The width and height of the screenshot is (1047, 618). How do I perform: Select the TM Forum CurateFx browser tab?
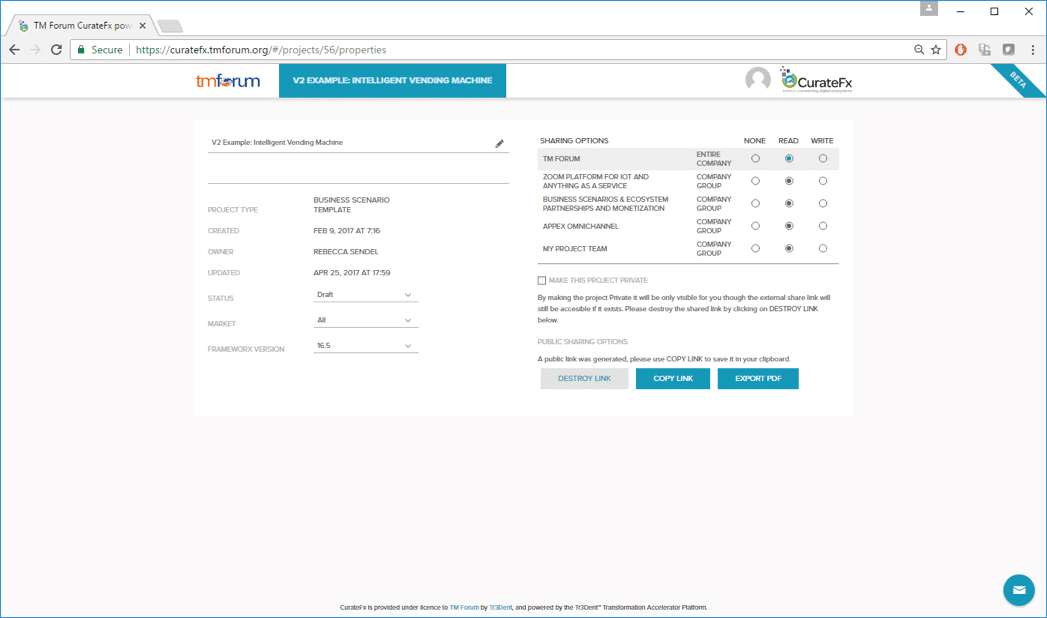click(80, 26)
